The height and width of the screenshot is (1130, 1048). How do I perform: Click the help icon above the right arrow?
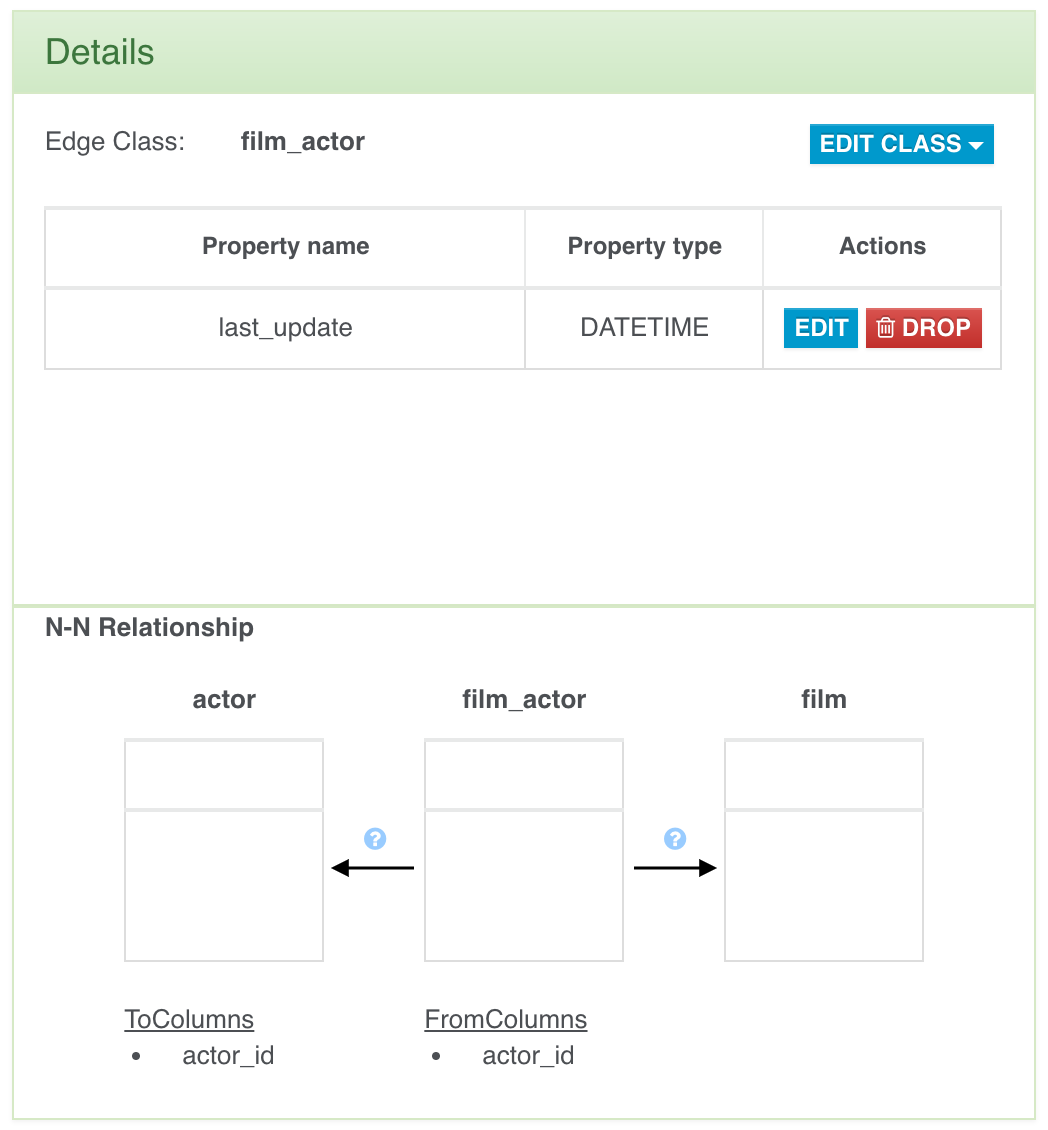675,838
